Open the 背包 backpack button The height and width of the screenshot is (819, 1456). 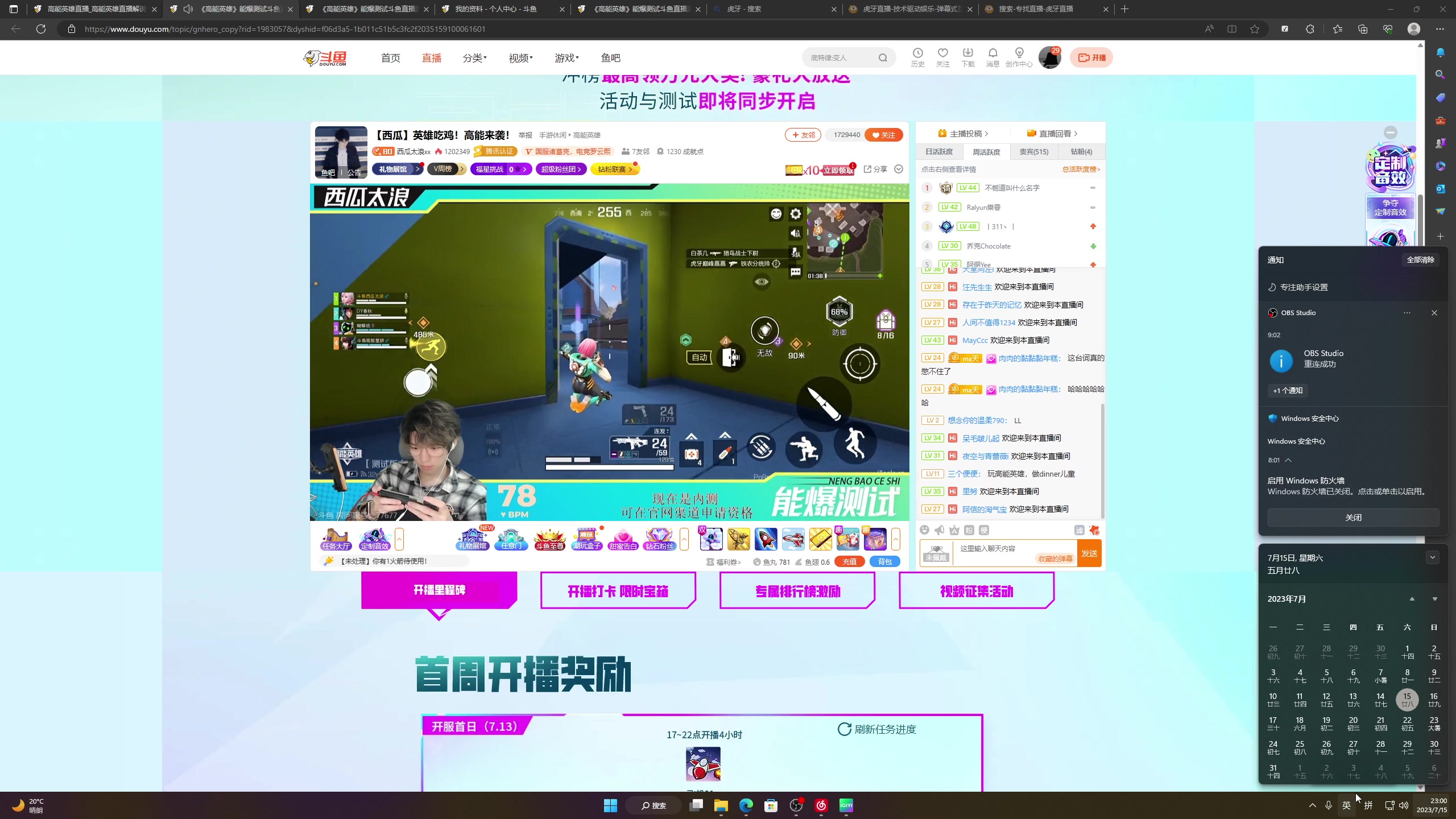[884, 562]
